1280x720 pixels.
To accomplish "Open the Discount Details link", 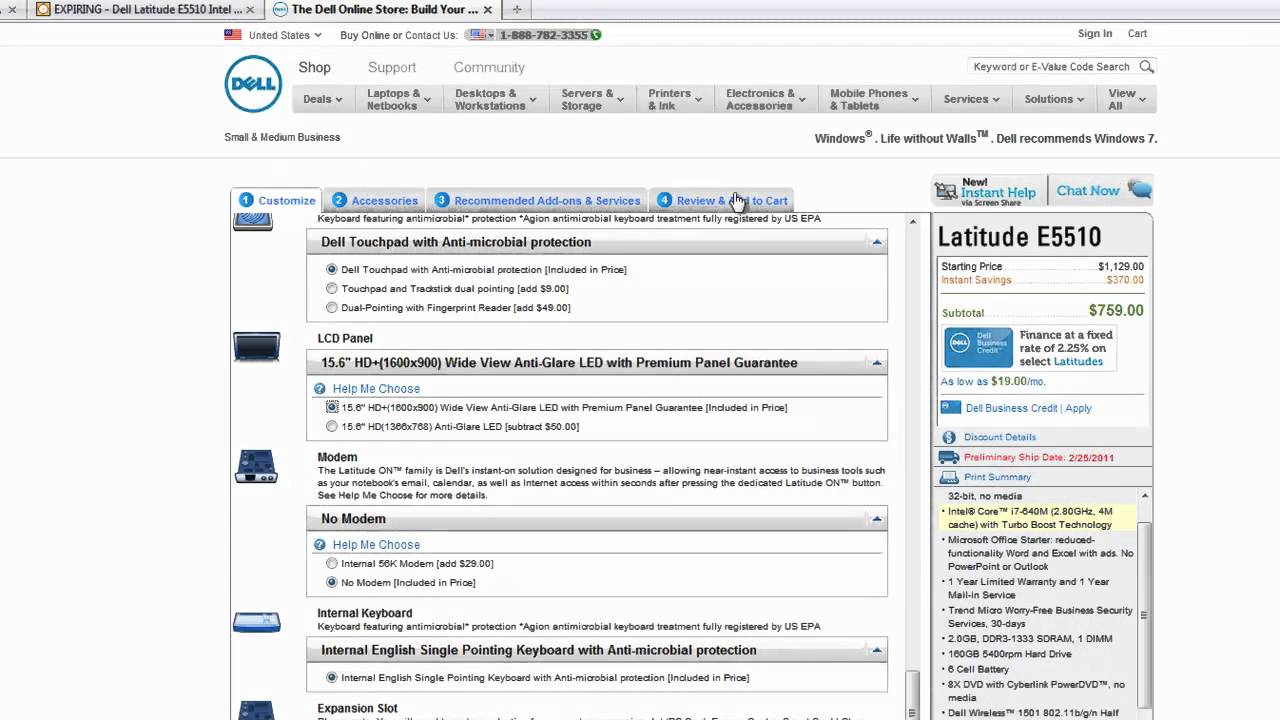I will (999, 437).
